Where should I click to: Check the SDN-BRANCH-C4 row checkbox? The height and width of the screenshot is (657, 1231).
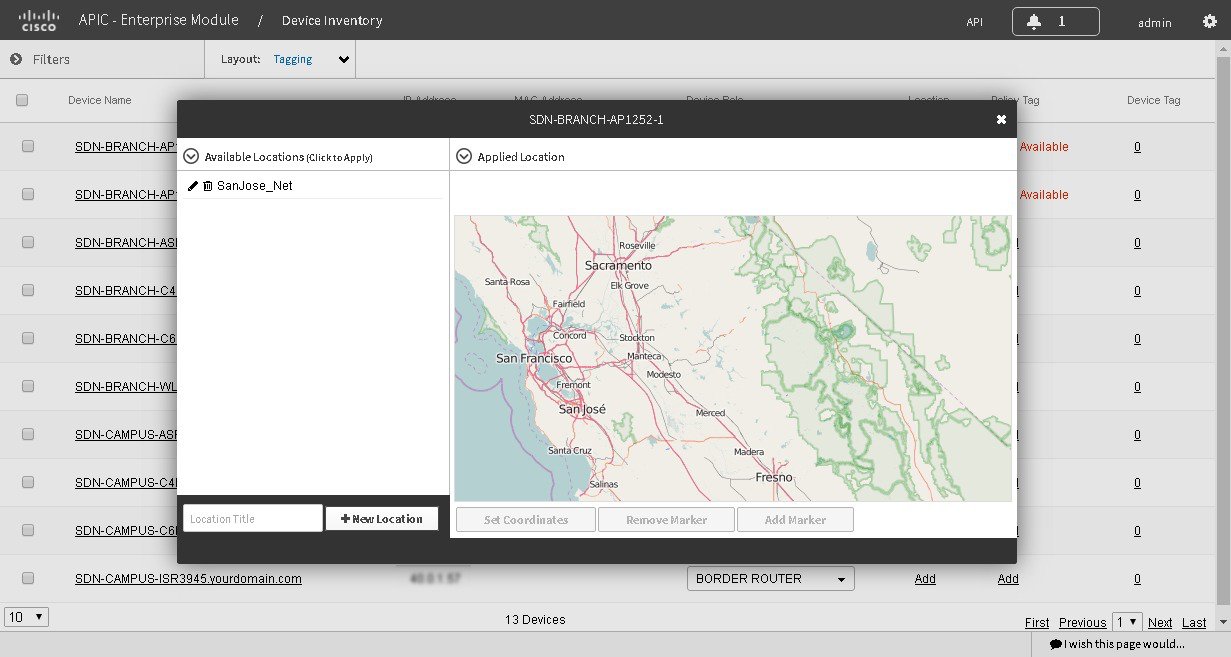[28, 290]
